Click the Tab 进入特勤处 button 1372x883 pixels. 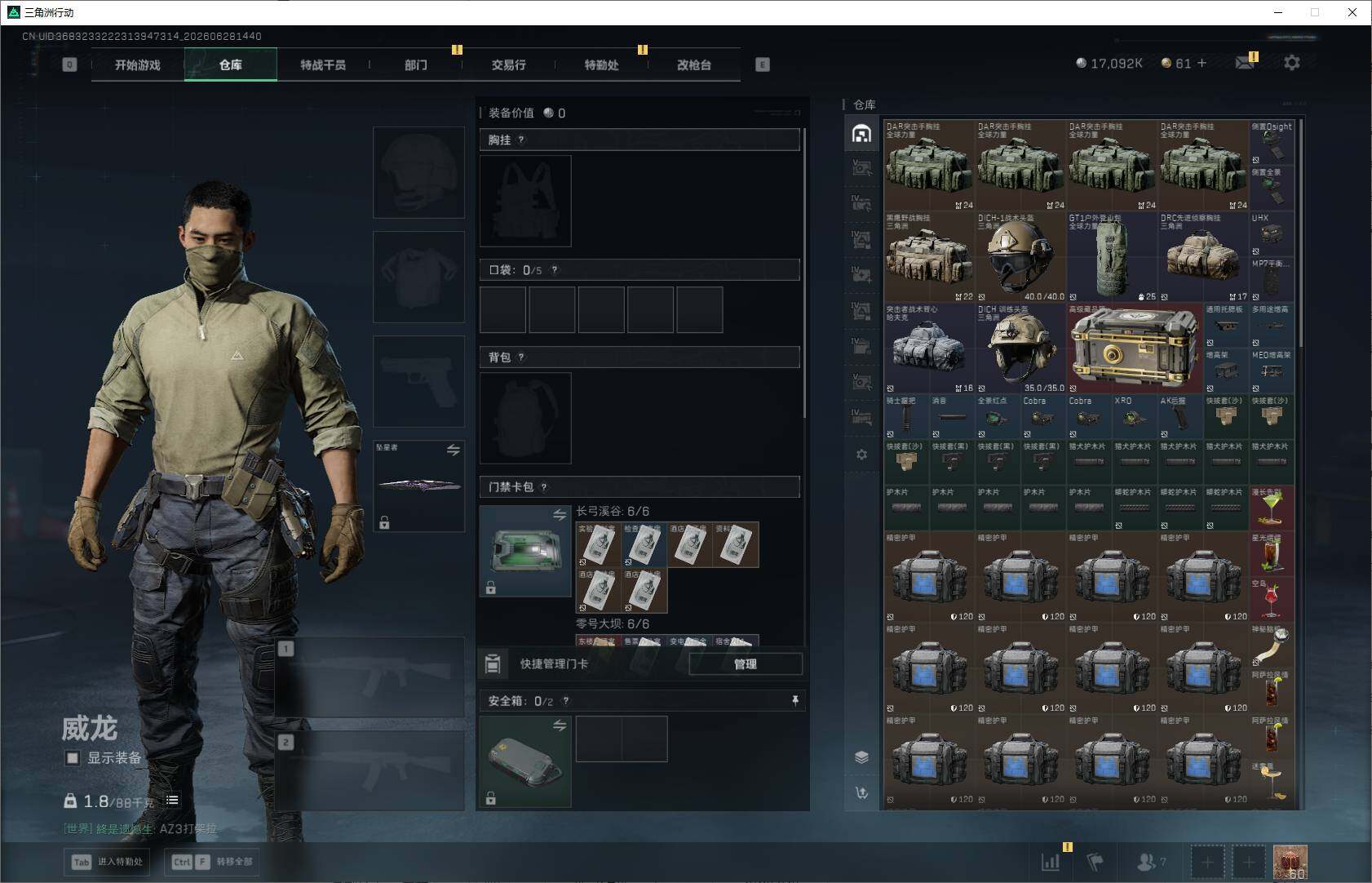tap(107, 862)
